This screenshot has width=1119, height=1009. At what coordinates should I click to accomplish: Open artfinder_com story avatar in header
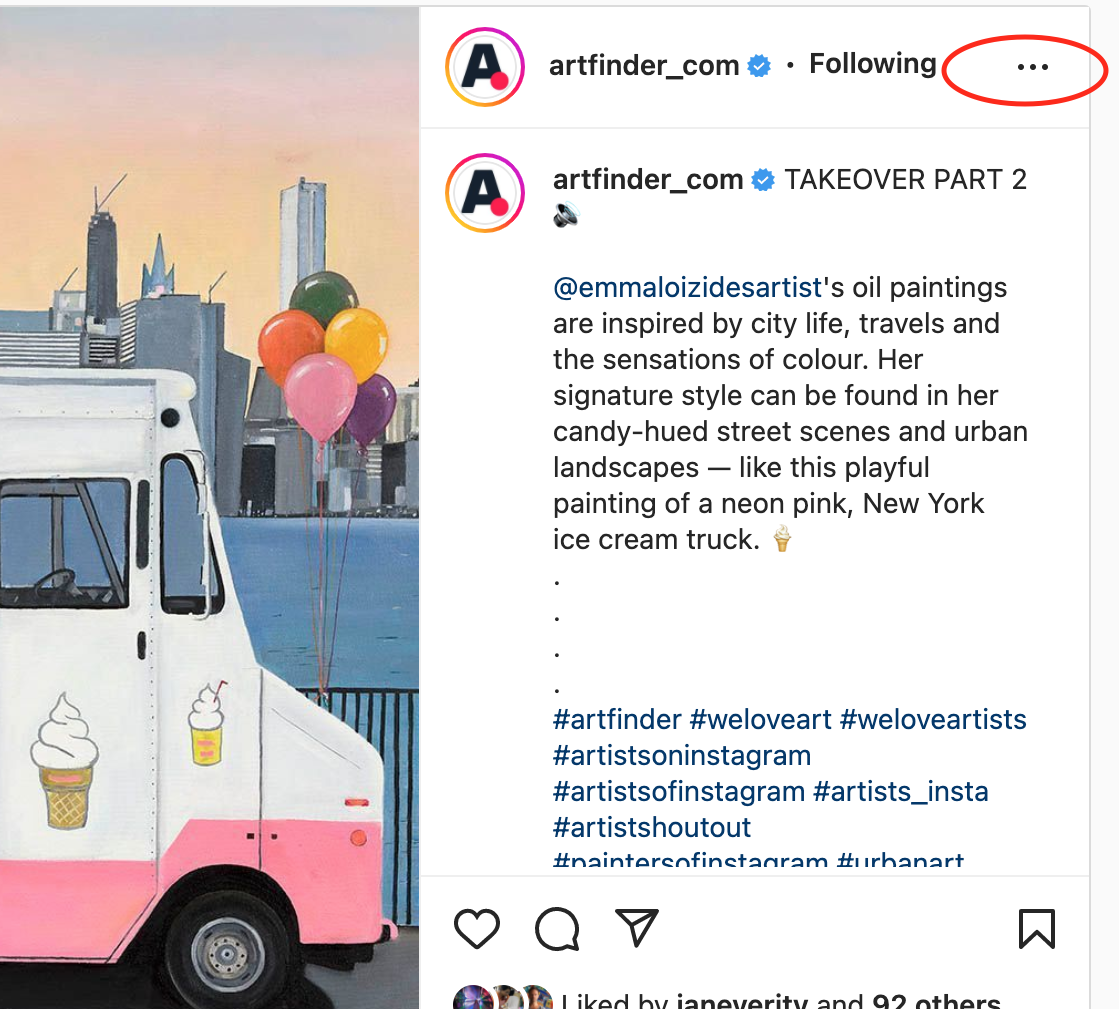pyautogui.click(x=485, y=67)
